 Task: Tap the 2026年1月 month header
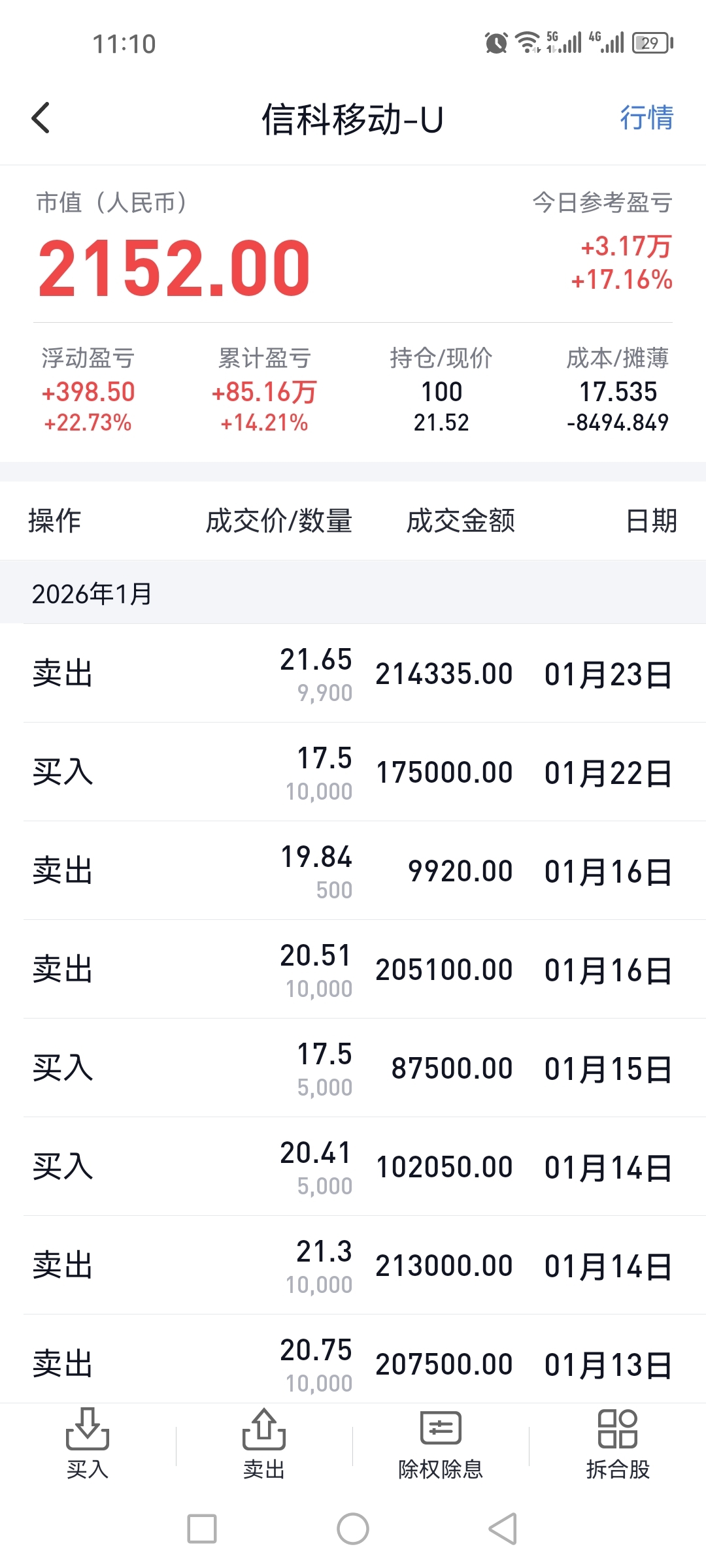[92, 594]
